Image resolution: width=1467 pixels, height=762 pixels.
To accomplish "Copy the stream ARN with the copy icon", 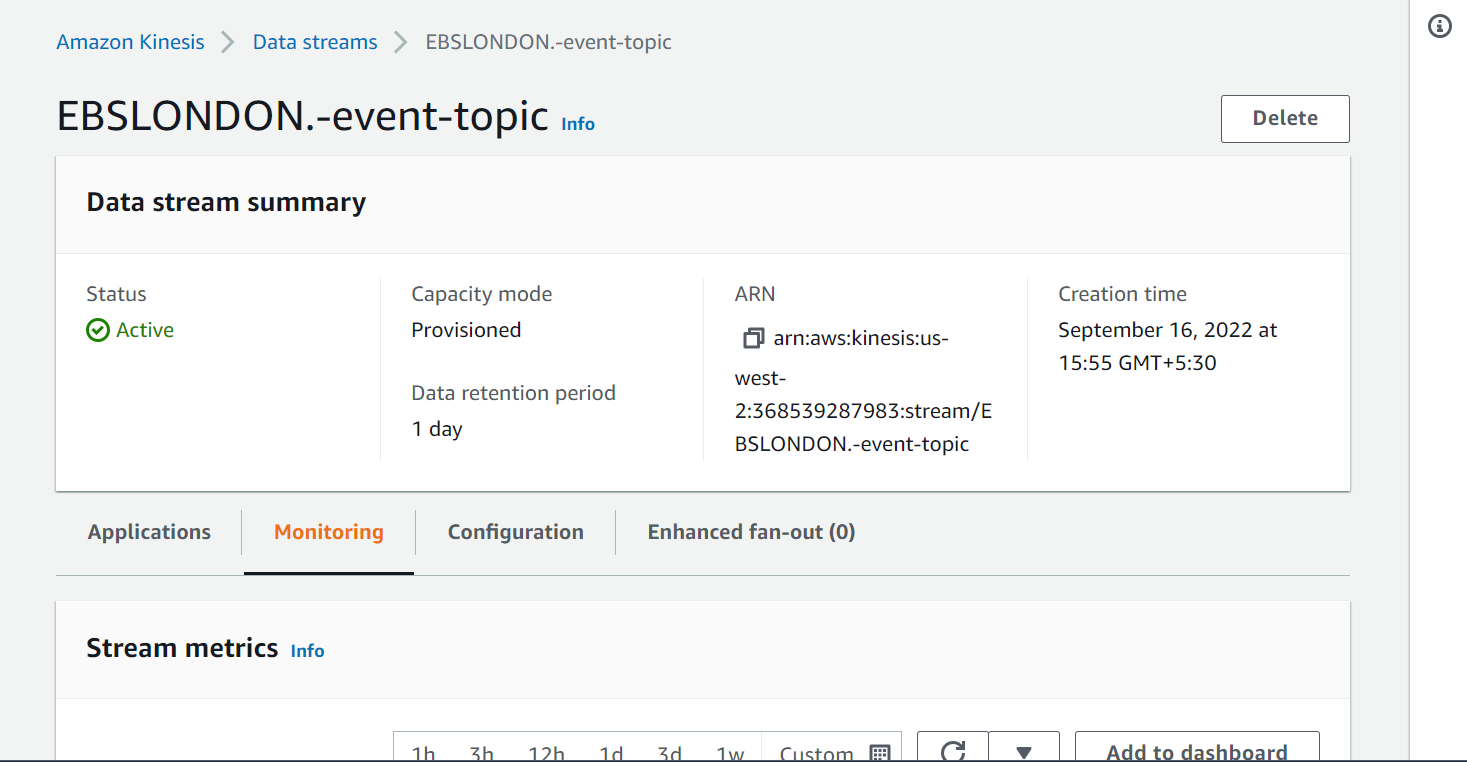I will [x=753, y=339].
